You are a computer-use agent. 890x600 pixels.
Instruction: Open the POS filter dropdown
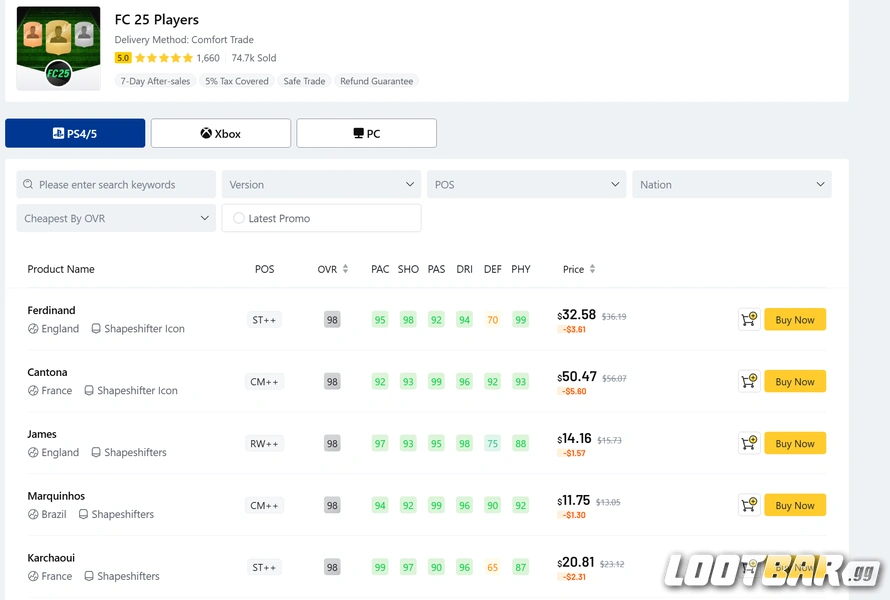527,184
